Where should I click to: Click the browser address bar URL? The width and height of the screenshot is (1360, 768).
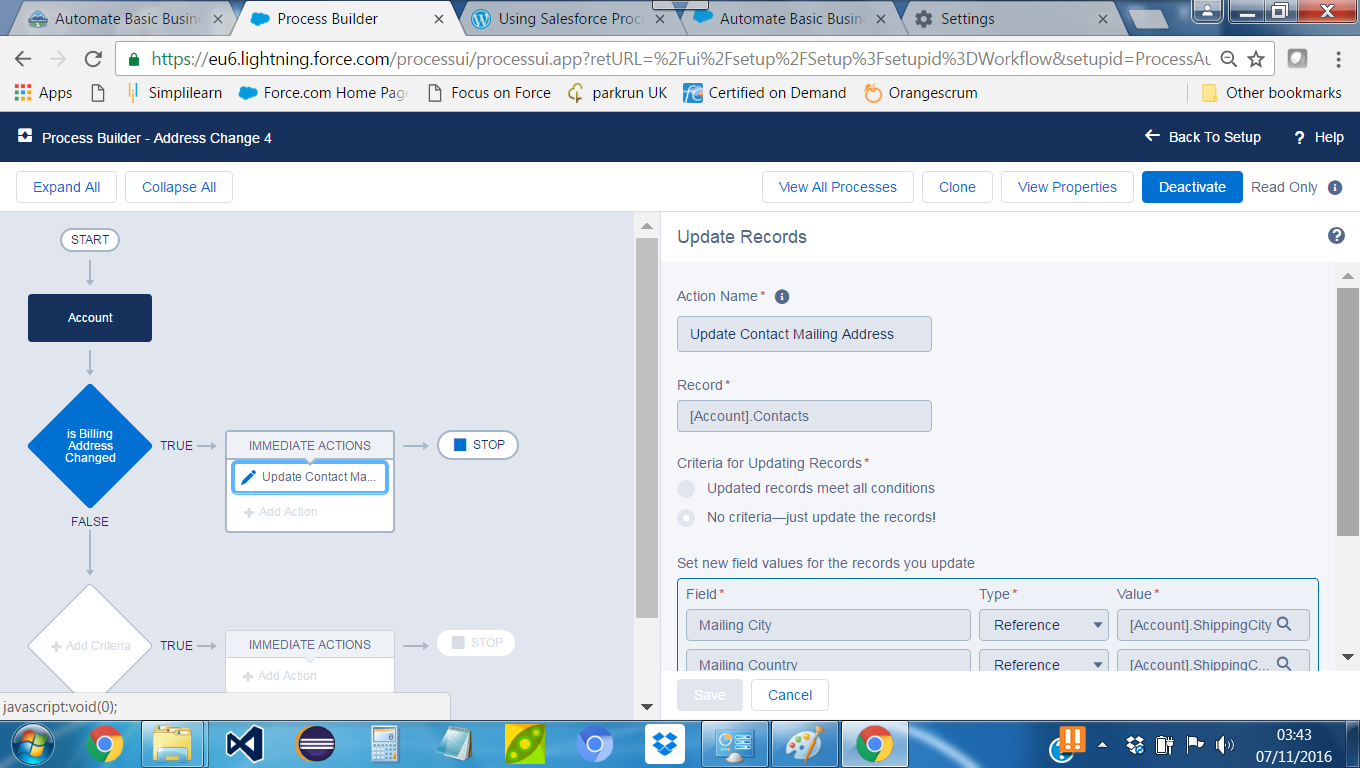point(680,59)
